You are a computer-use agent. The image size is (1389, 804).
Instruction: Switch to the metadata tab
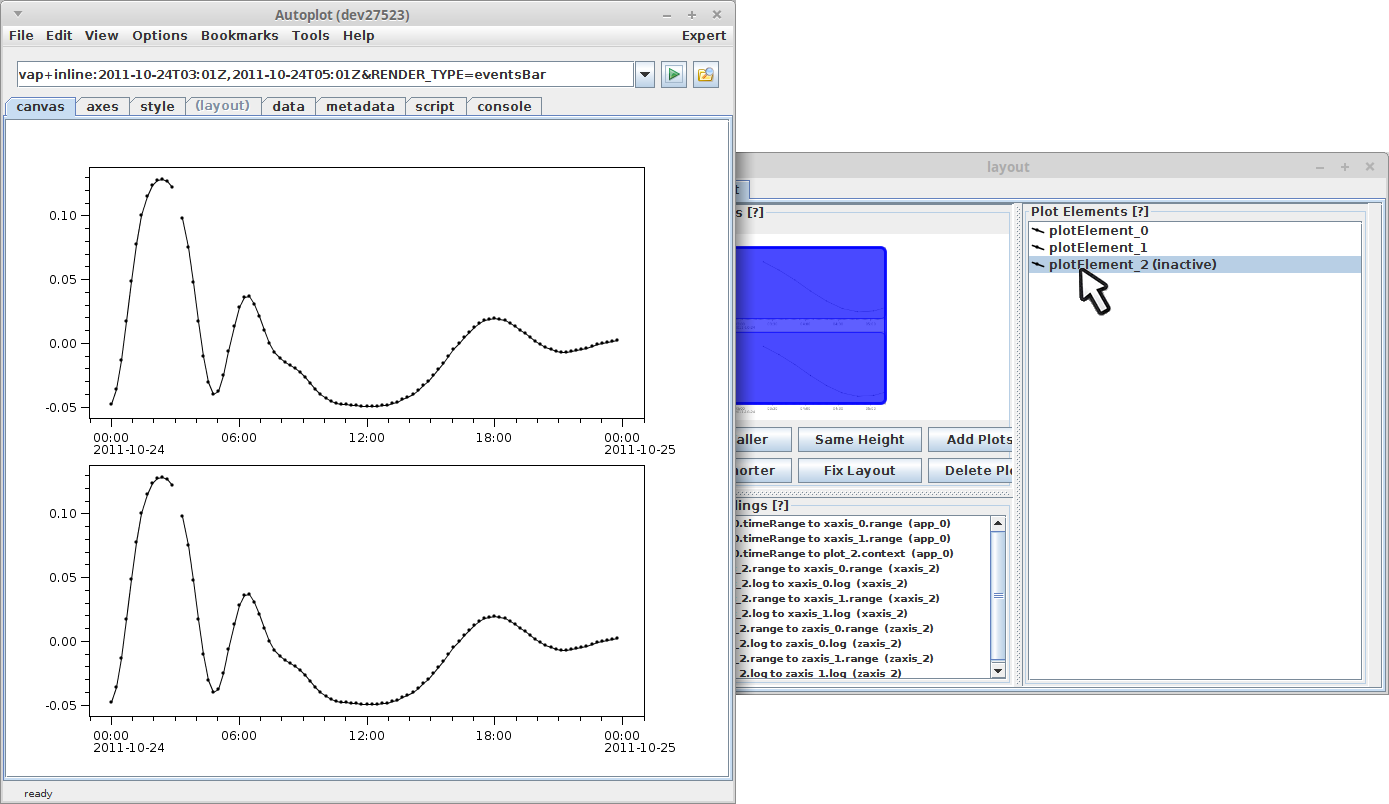(x=360, y=106)
